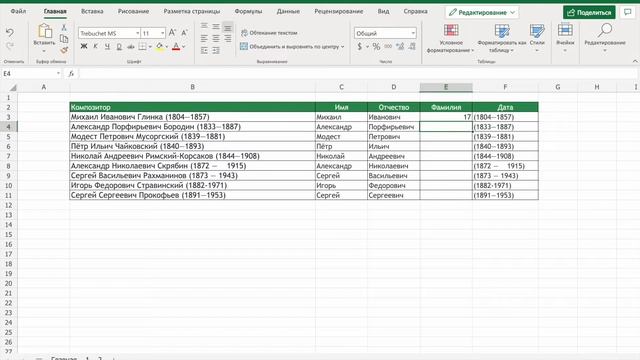640x360 pixels.
Task: Apply yellow fill color bucket
Action: click(x=160, y=47)
